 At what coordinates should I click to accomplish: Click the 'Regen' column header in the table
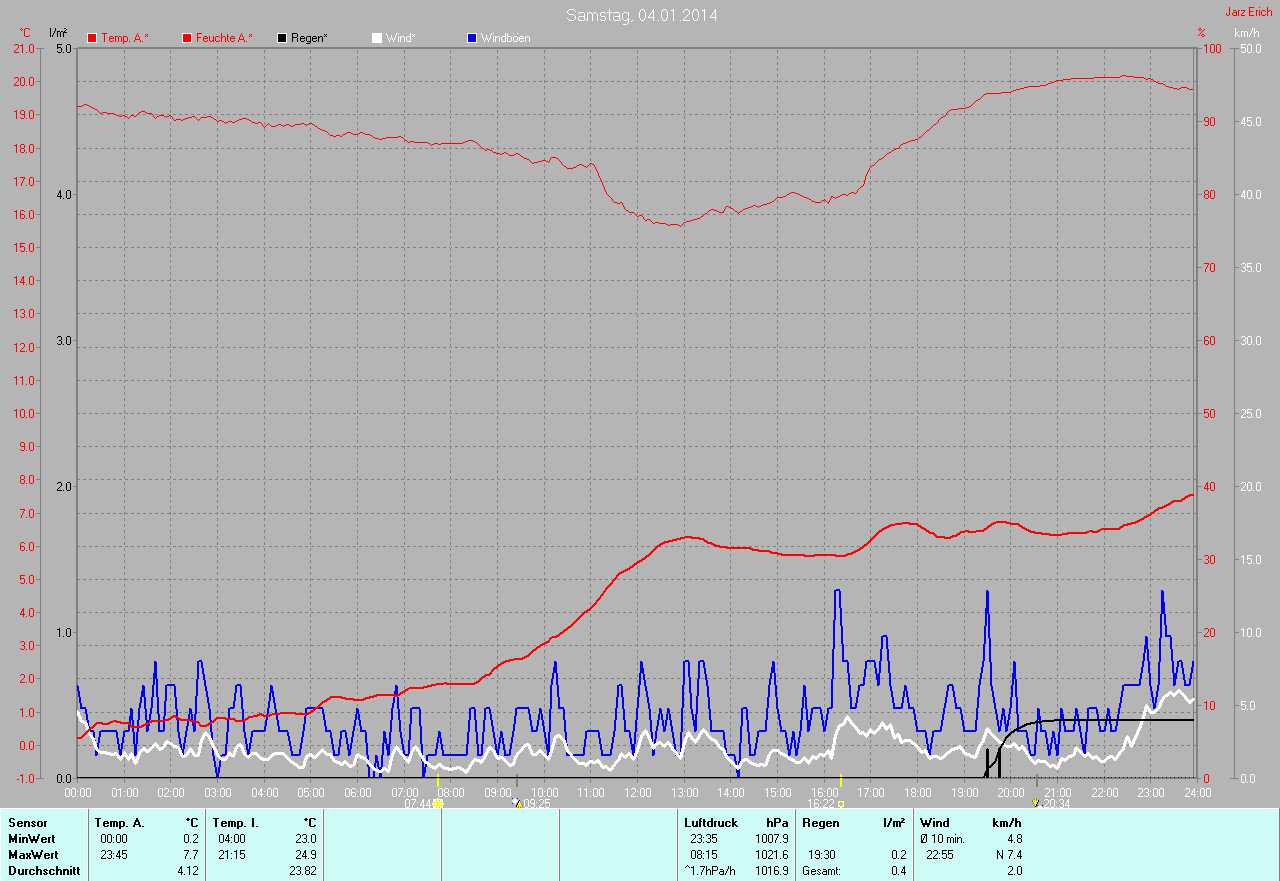pyautogui.click(x=820, y=822)
